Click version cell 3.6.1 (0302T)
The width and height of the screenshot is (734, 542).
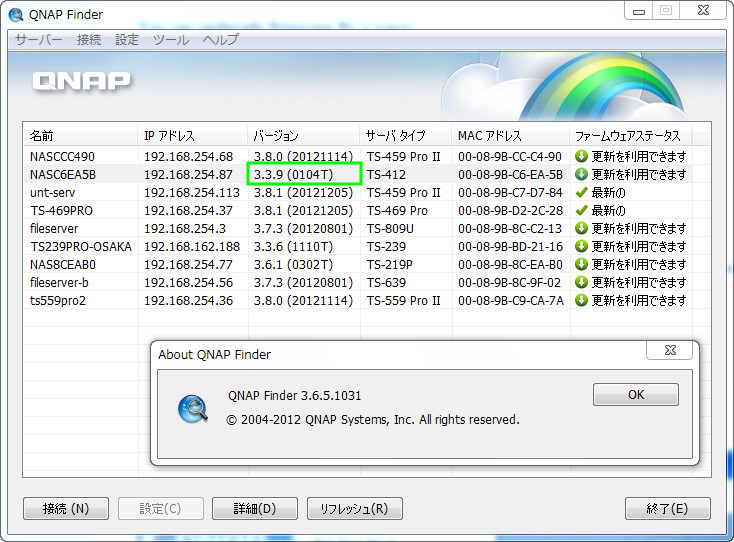pos(294,264)
